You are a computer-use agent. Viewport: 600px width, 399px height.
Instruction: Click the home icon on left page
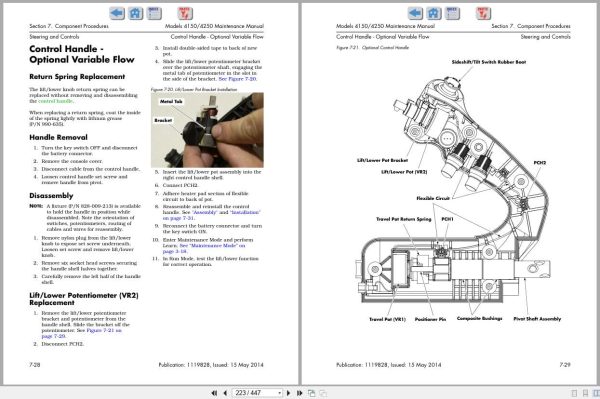pos(135,13)
